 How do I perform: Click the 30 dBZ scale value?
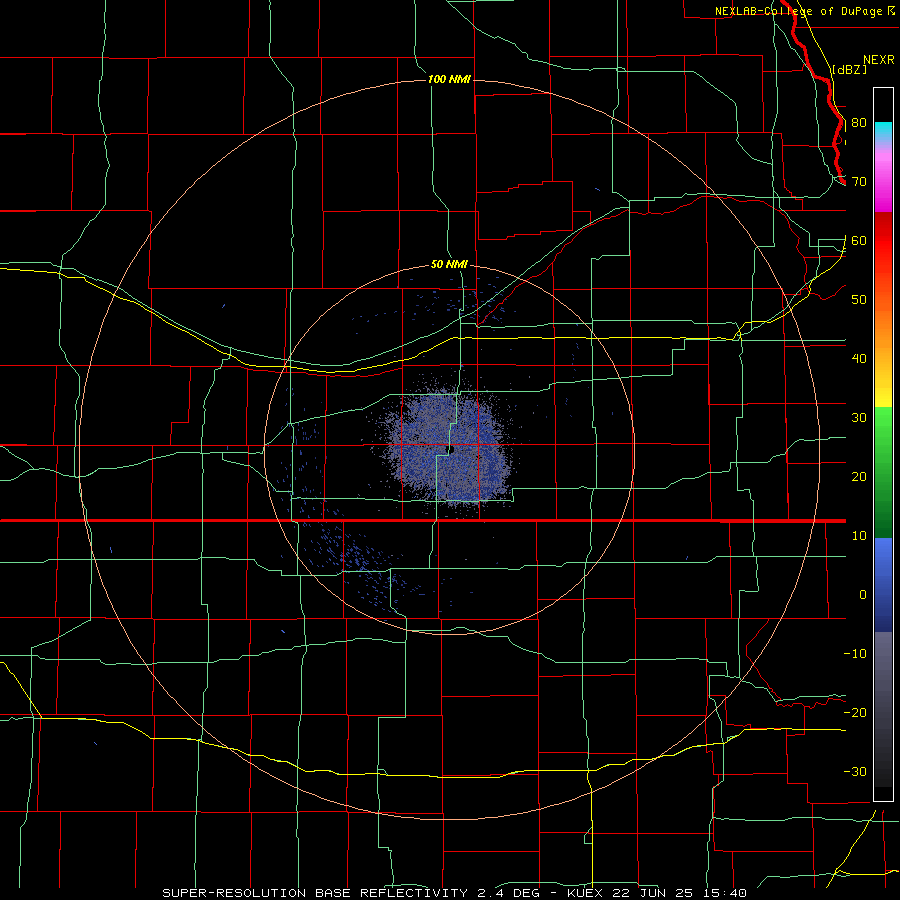pyautogui.click(x=859, y=418)
